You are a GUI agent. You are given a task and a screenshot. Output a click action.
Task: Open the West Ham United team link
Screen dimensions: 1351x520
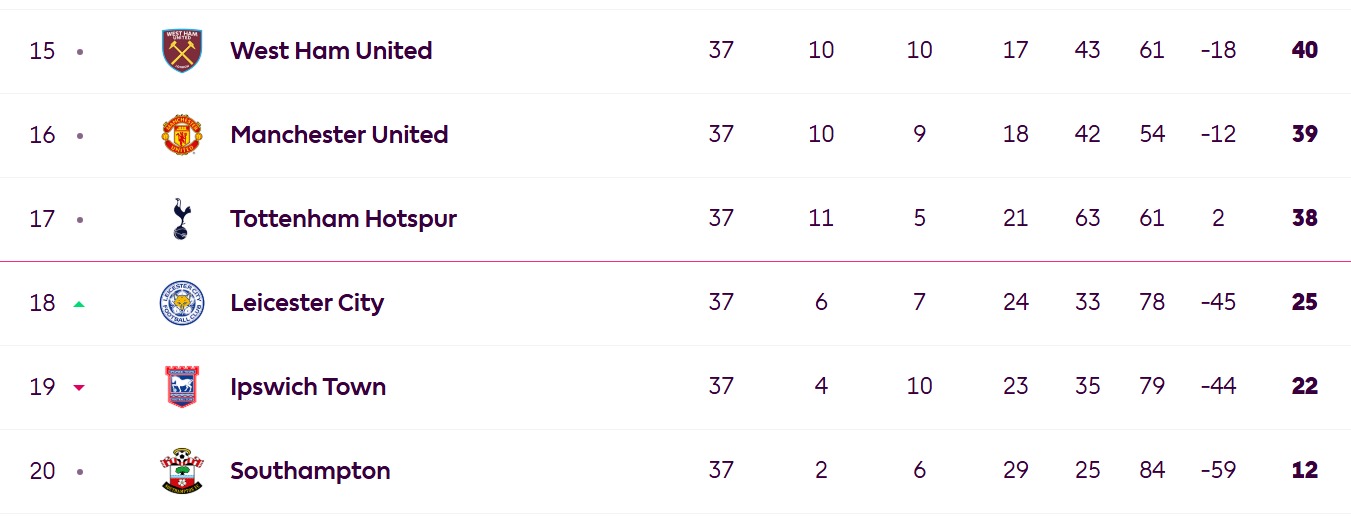click(x=331, y=51)
